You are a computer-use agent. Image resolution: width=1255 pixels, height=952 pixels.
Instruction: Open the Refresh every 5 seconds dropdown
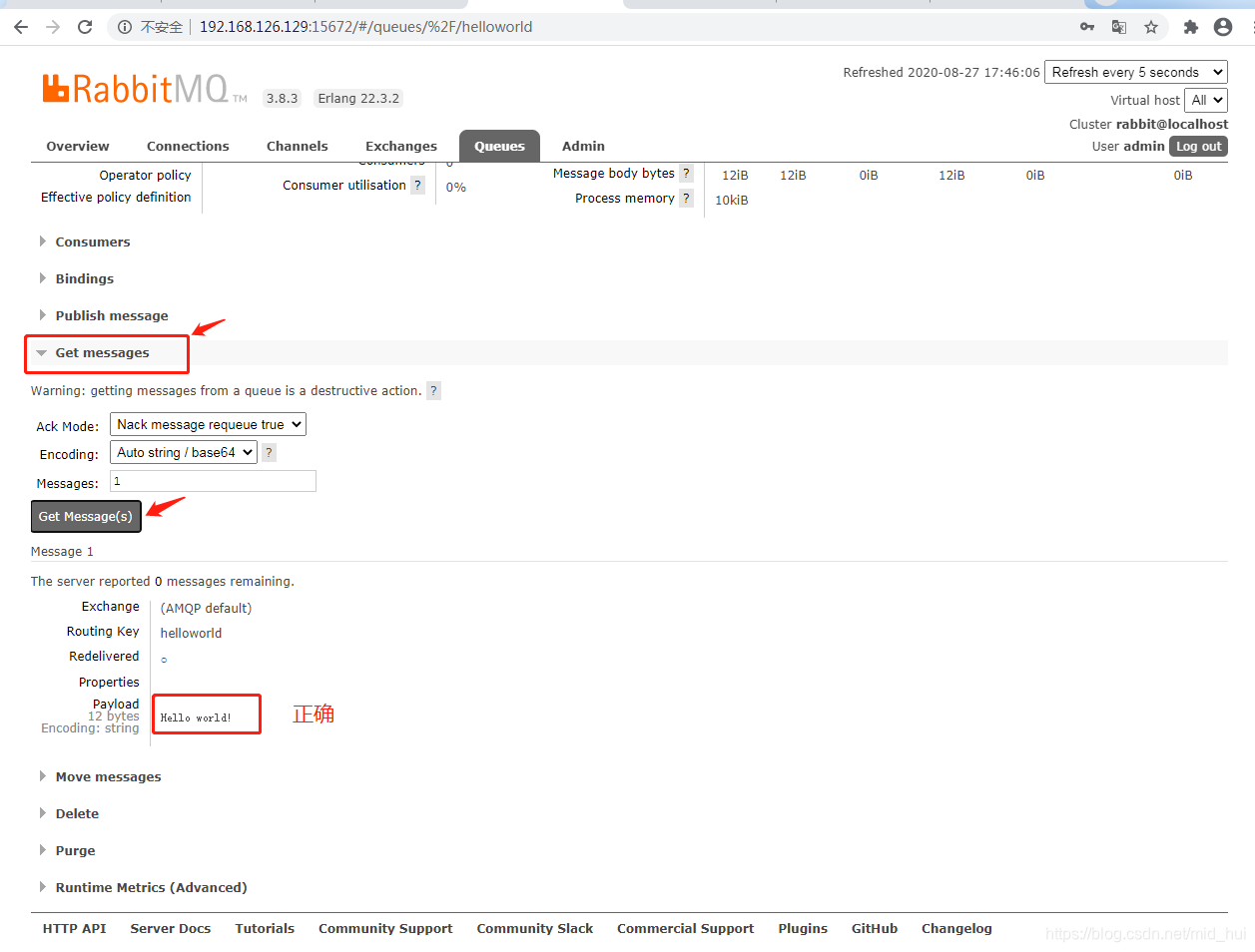(x=1136, y=72)
